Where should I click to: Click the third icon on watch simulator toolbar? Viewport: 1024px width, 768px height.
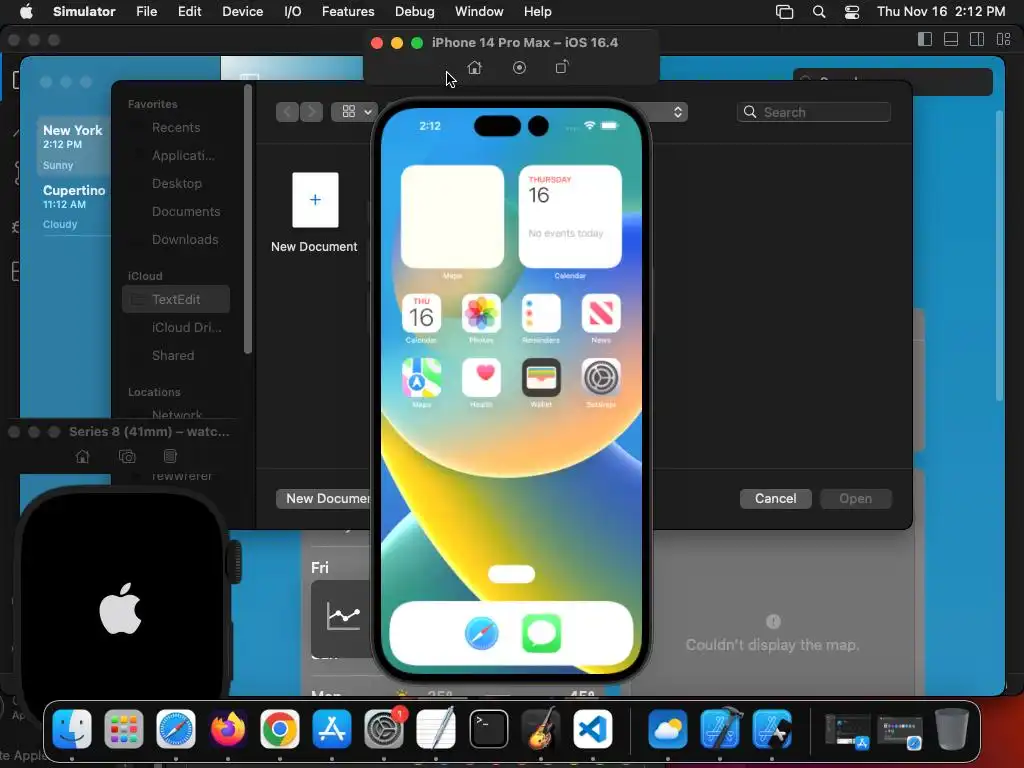tap(170, 456)
